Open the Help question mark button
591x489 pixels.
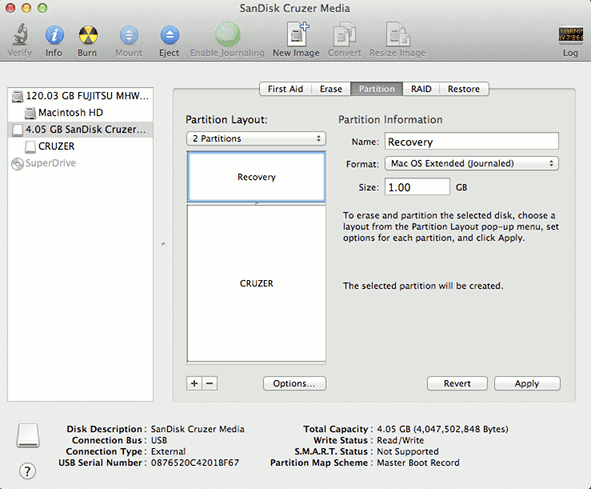click(28, 471)
